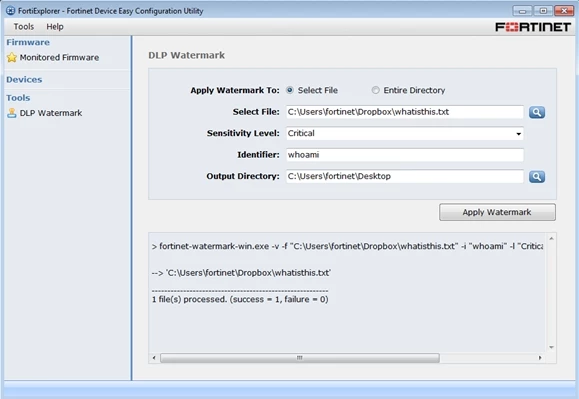Image resolution: width=579 pixels, height=399 pixels.
Task: Click the Select File path input field
Action: (x=405, y=112)
